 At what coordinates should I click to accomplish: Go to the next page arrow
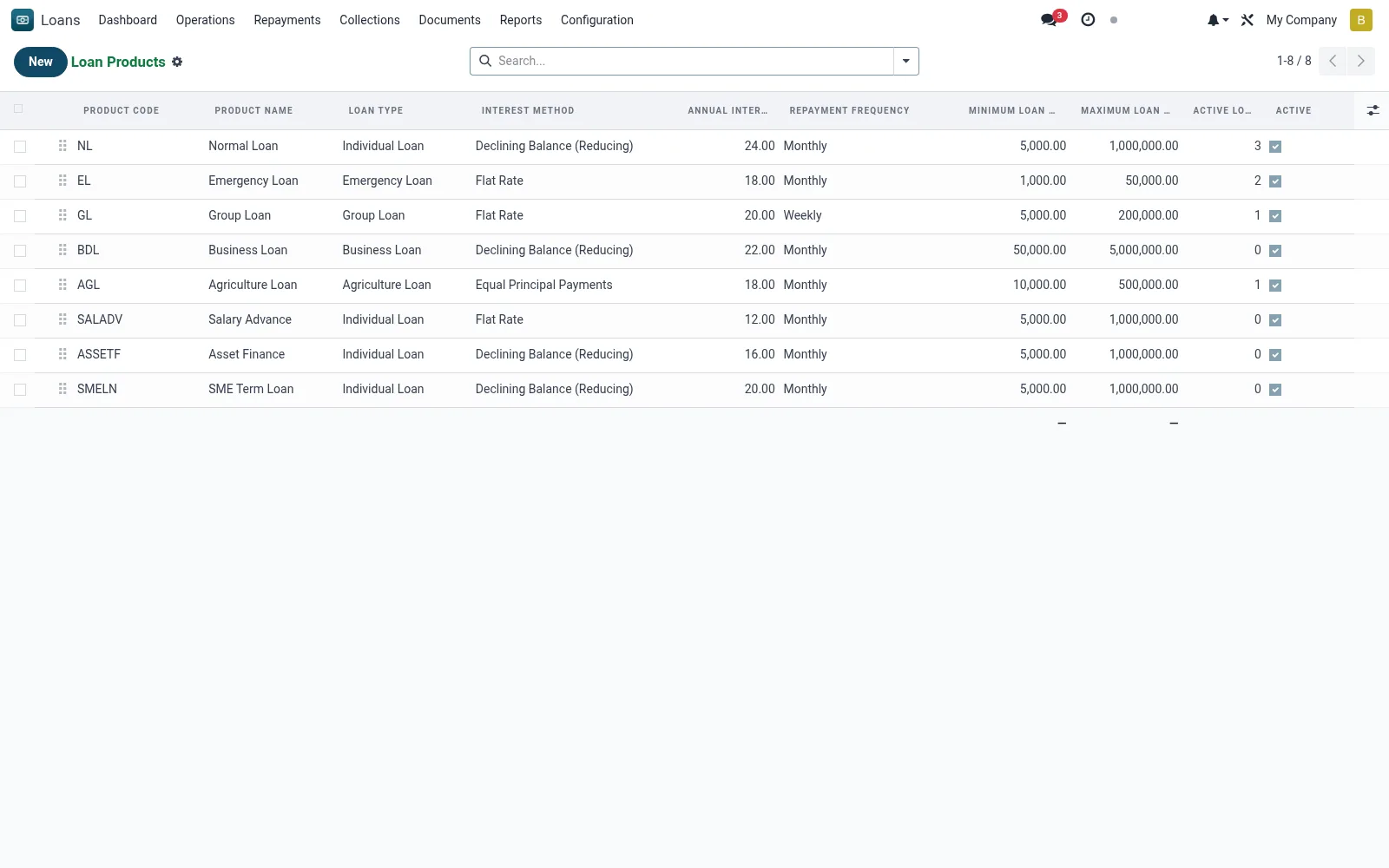pos(1360,61)
